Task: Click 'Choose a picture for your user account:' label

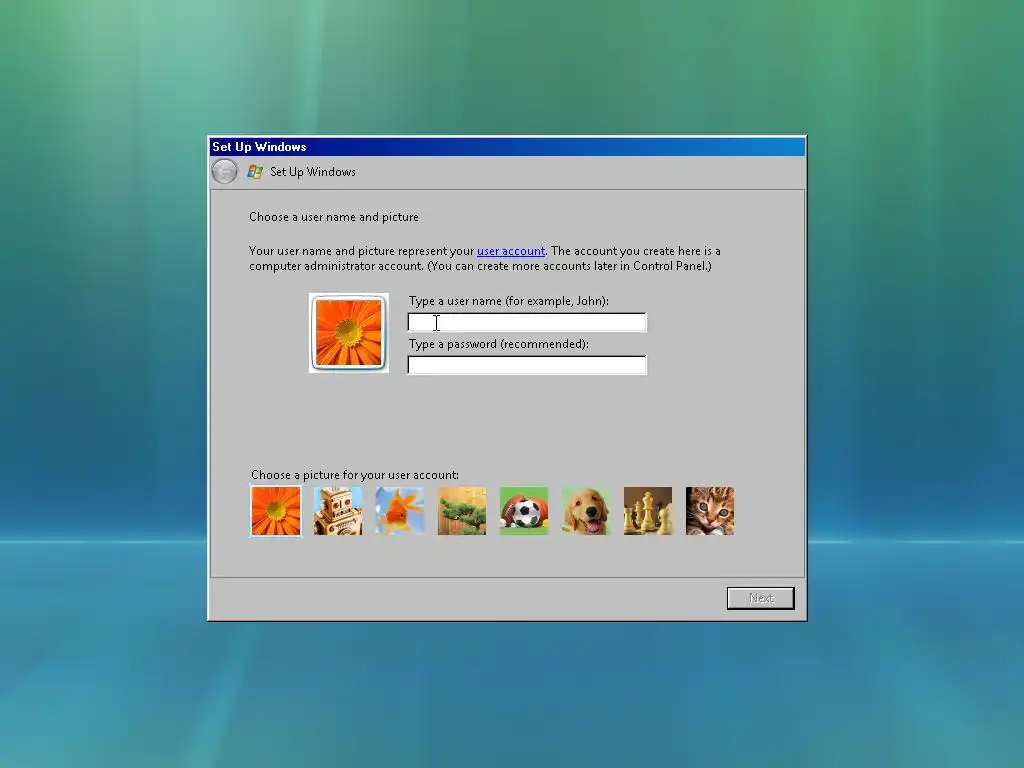Action: click(x=355, y=475)
